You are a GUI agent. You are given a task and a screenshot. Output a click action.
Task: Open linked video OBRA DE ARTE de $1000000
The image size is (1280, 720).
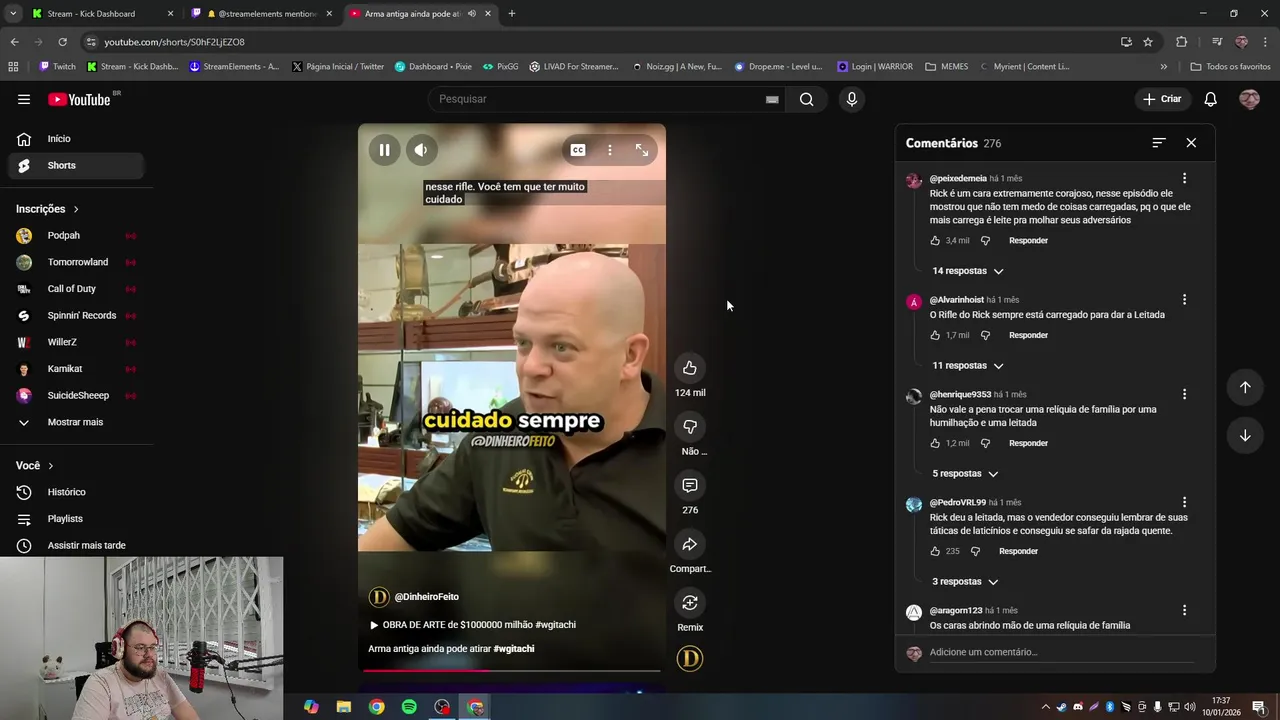coord(473,625)
